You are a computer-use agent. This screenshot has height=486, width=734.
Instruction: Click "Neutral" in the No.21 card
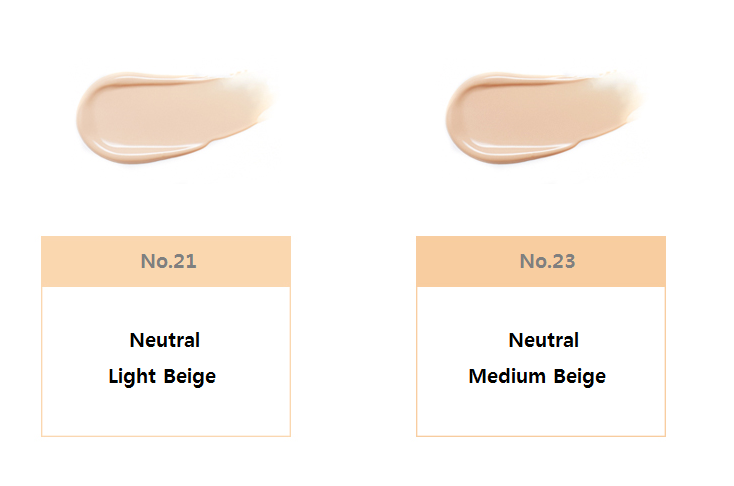click(x=165, y=340)
